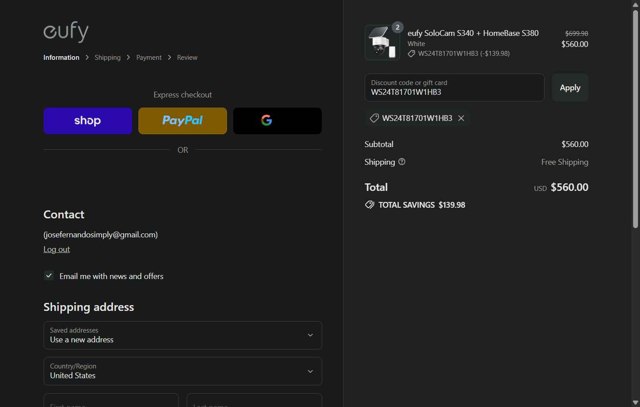Click the discount code or gift card field
Viewport: 640px width, 407px height.
click(454, 88)
